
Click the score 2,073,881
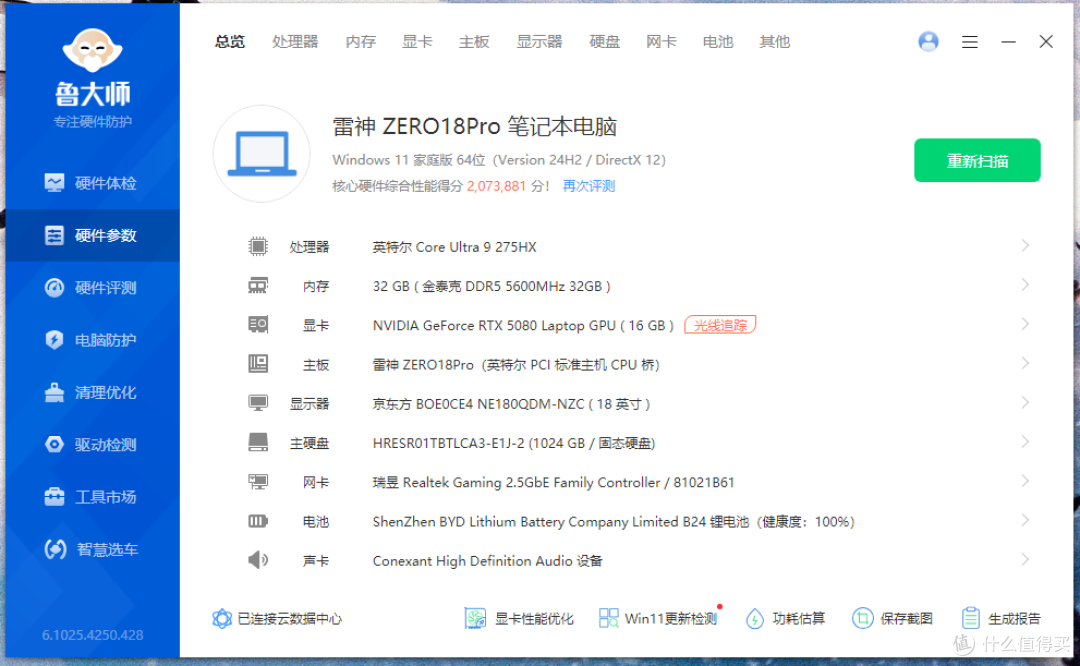tap(496, 186)
